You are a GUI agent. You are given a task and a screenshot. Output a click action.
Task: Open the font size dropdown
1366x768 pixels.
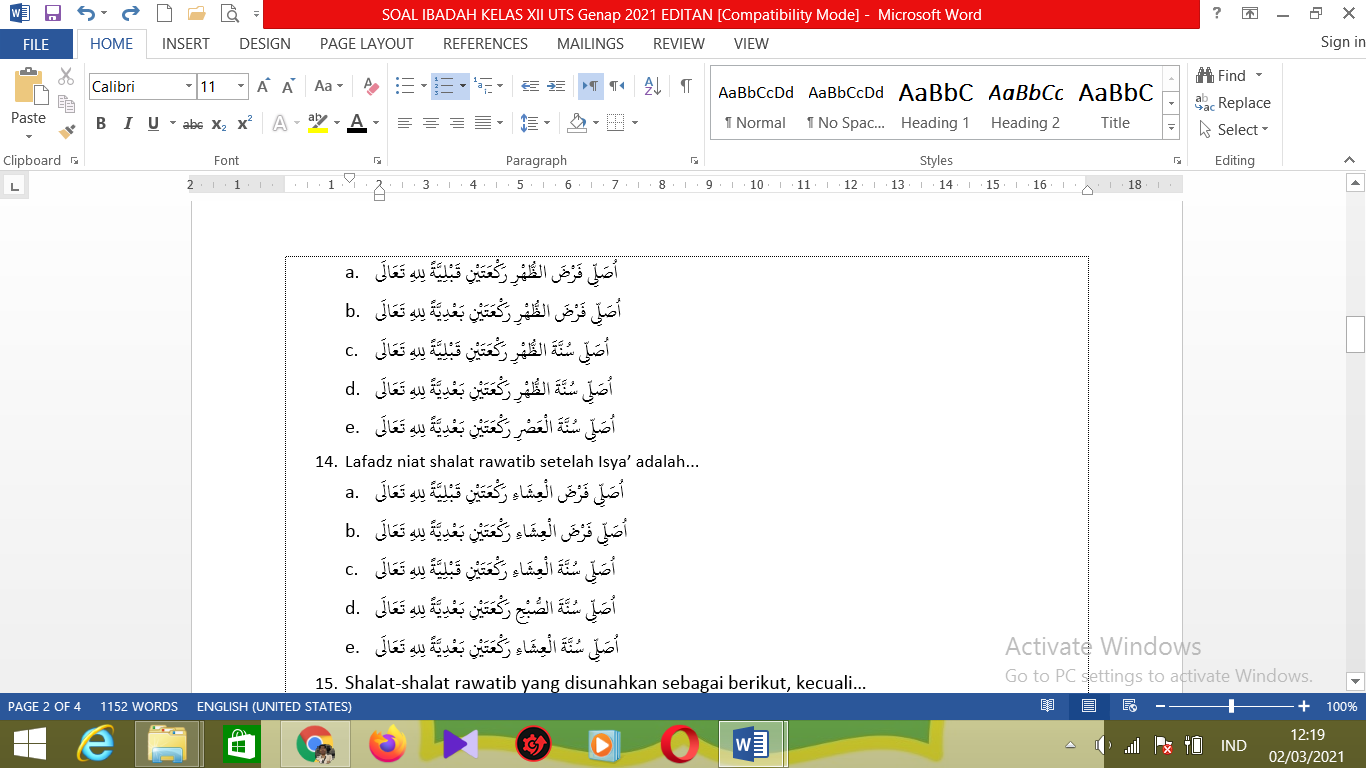(x=241, y=87)
